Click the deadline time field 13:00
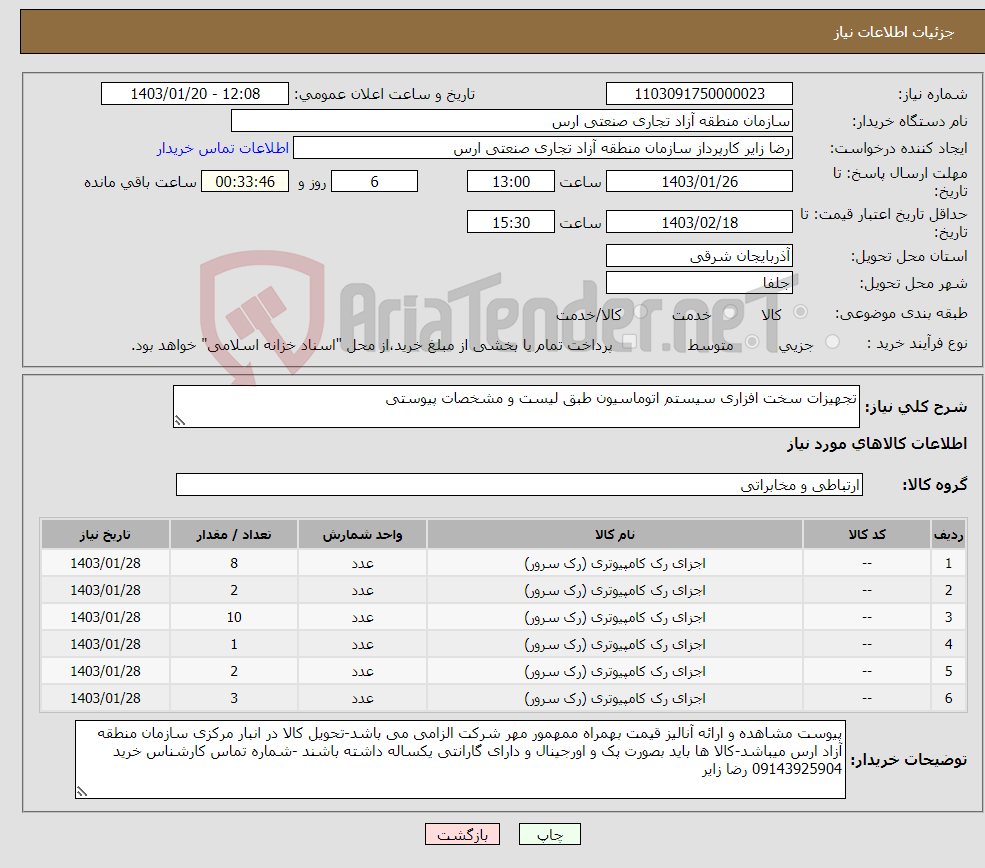The width and height of the screenshot is (985, 868). 511,182
